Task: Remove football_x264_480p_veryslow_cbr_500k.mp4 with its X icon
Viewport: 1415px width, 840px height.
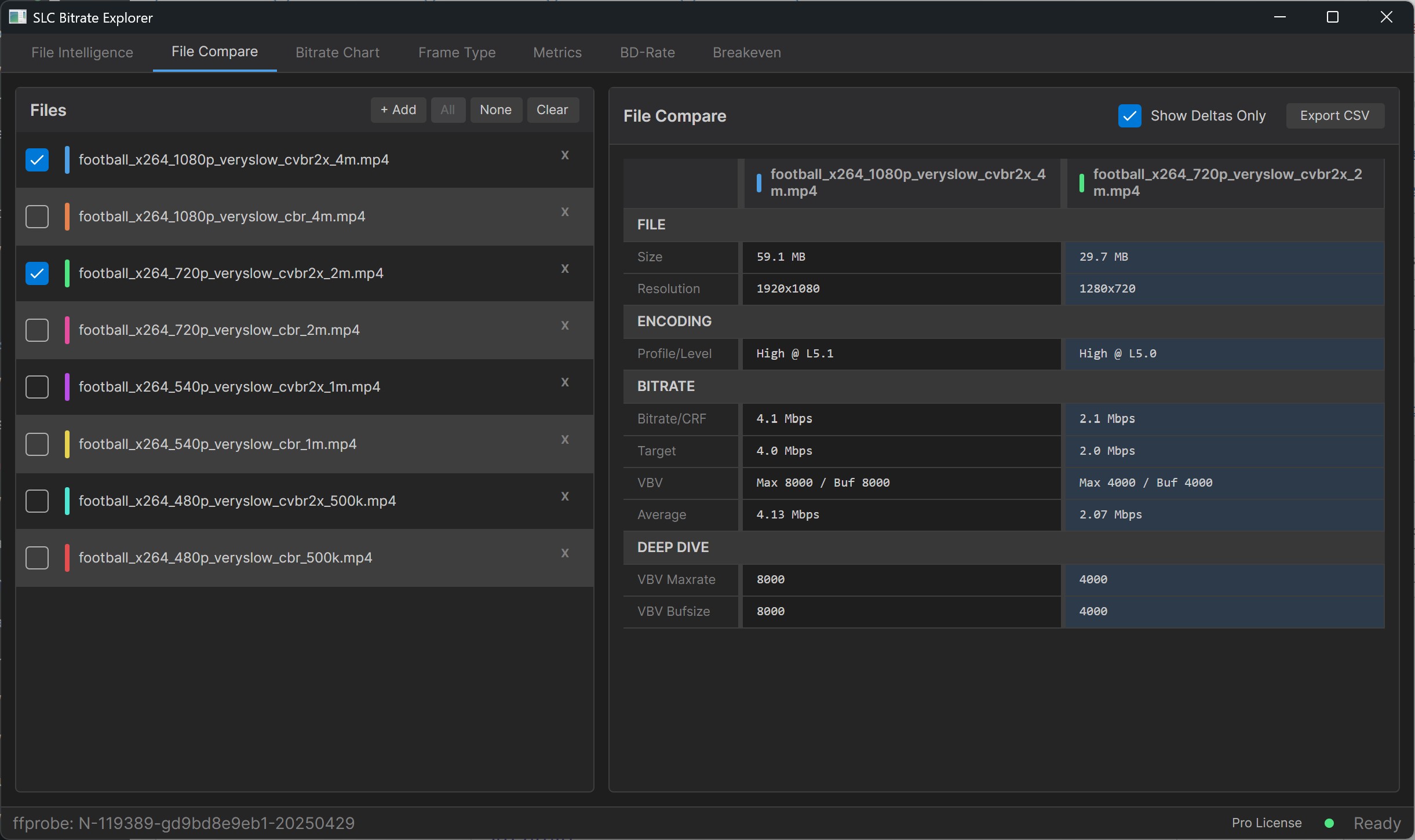Action: tap(564, 553)
